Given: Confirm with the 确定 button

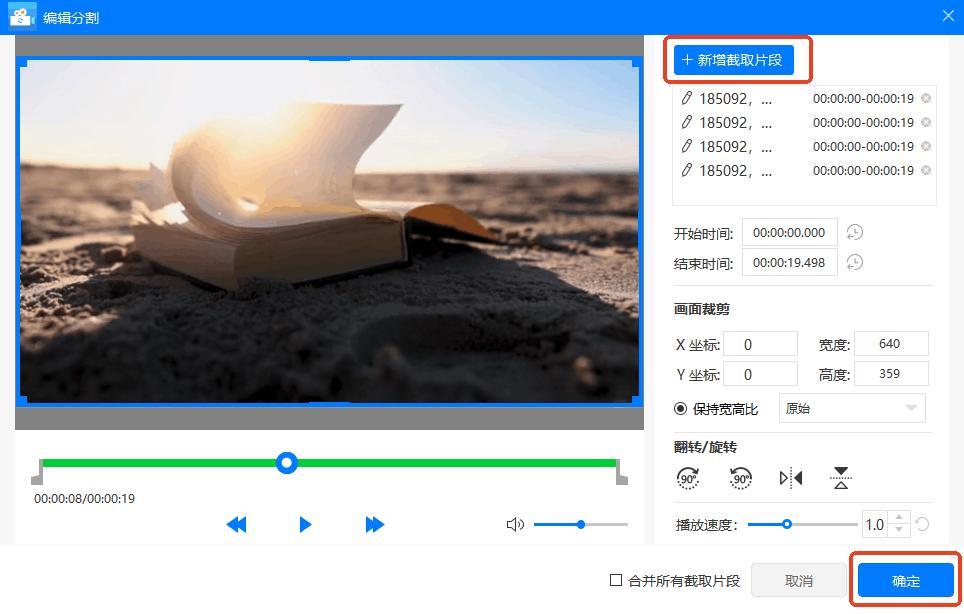Looking at the screenshot, I should point(905,581).
